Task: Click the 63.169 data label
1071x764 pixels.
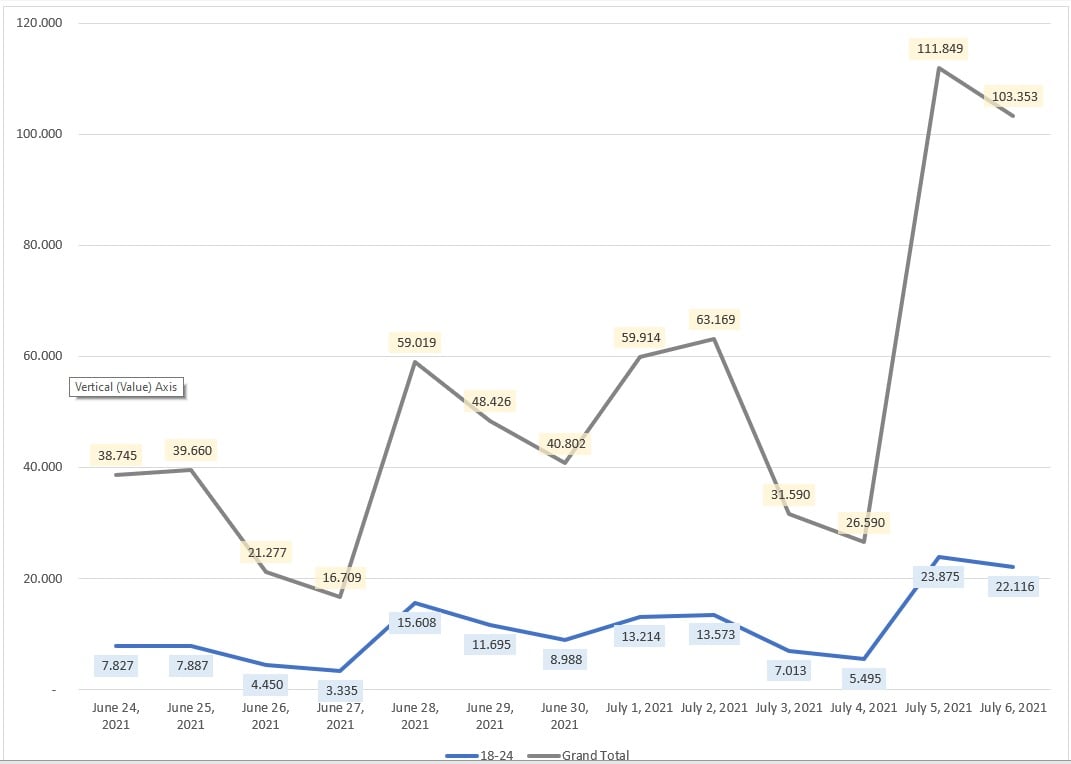Action: click(714, 320)
